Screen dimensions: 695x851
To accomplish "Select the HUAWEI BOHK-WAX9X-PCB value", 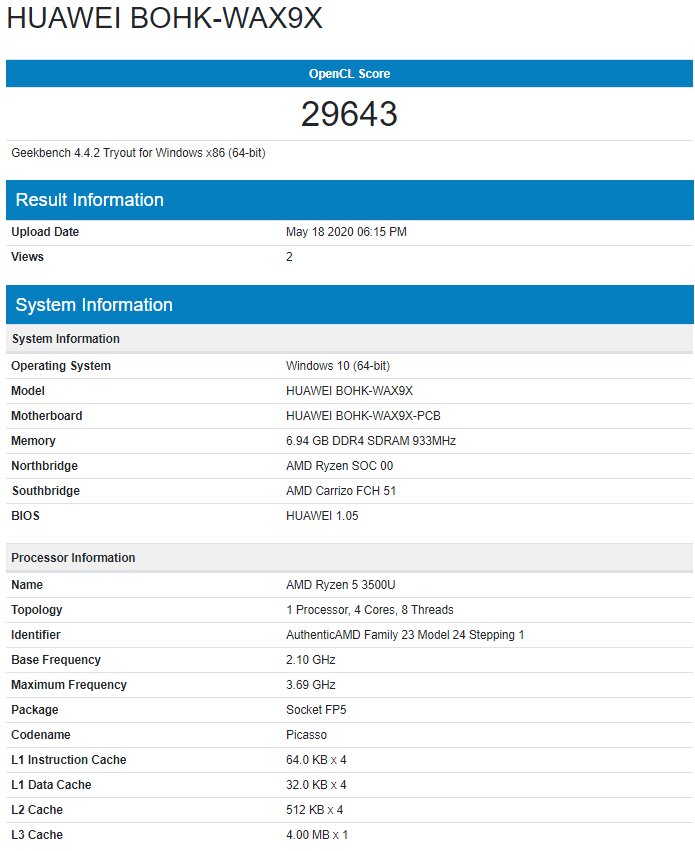I will [363, 416].
